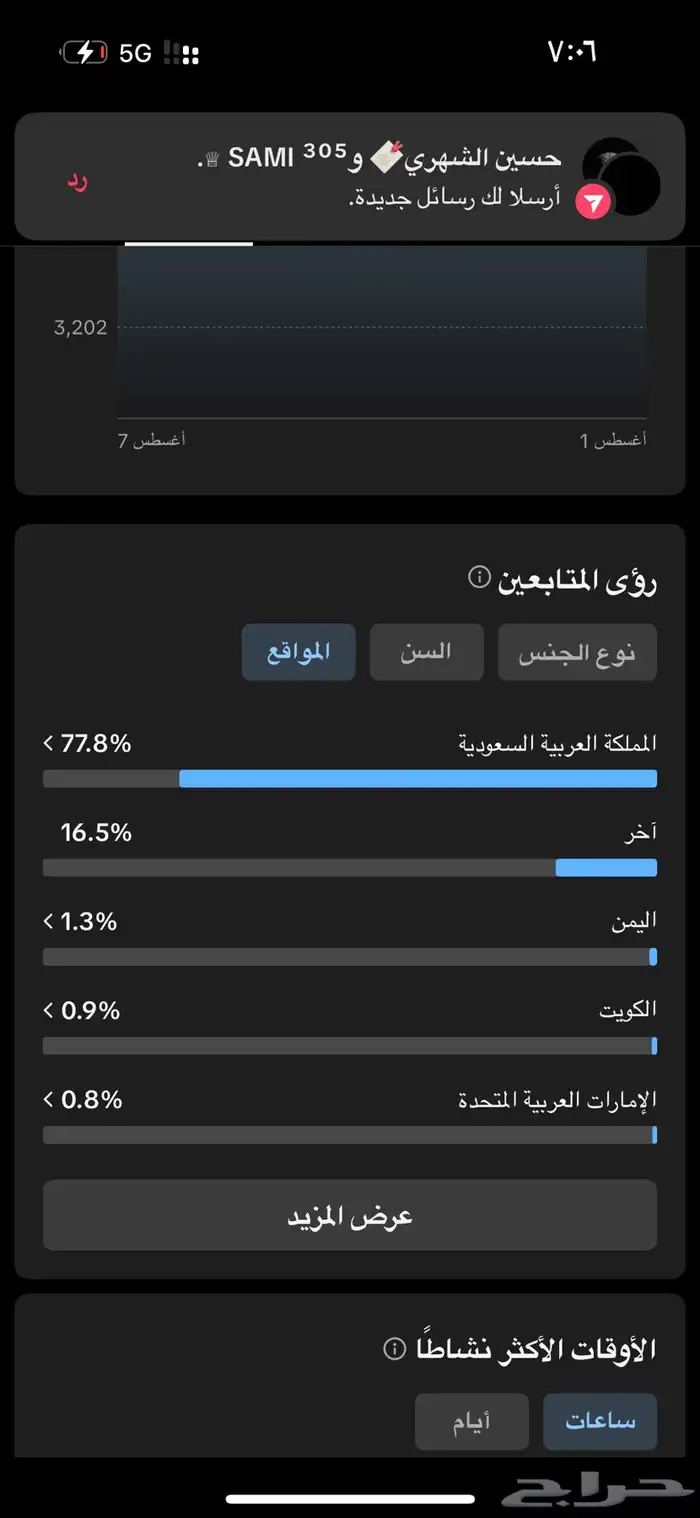Tap the 5G network indicator
This screenshot has height=1518, width=700.
click(135, 53)
